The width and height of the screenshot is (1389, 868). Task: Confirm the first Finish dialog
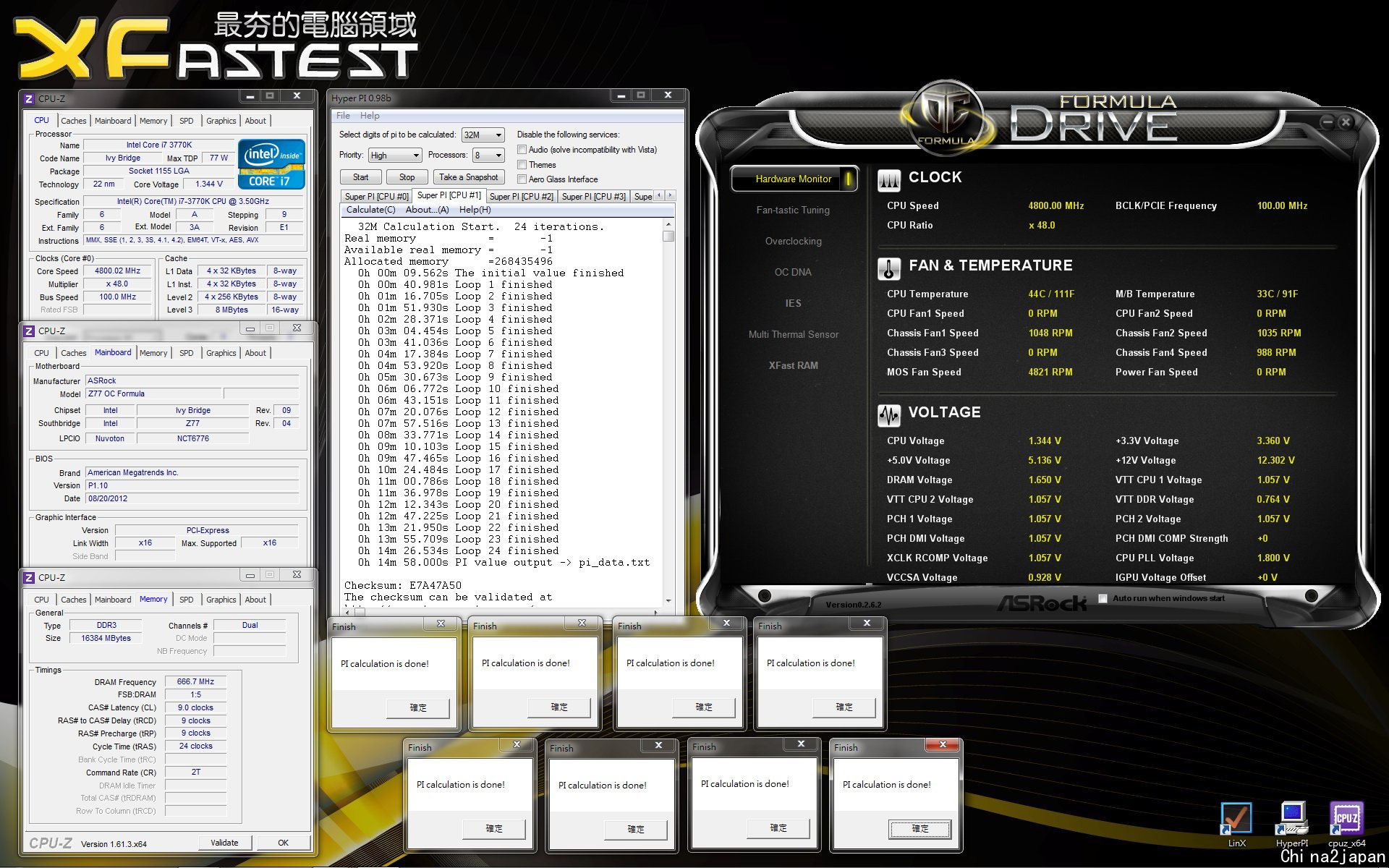tap(418, 707)
